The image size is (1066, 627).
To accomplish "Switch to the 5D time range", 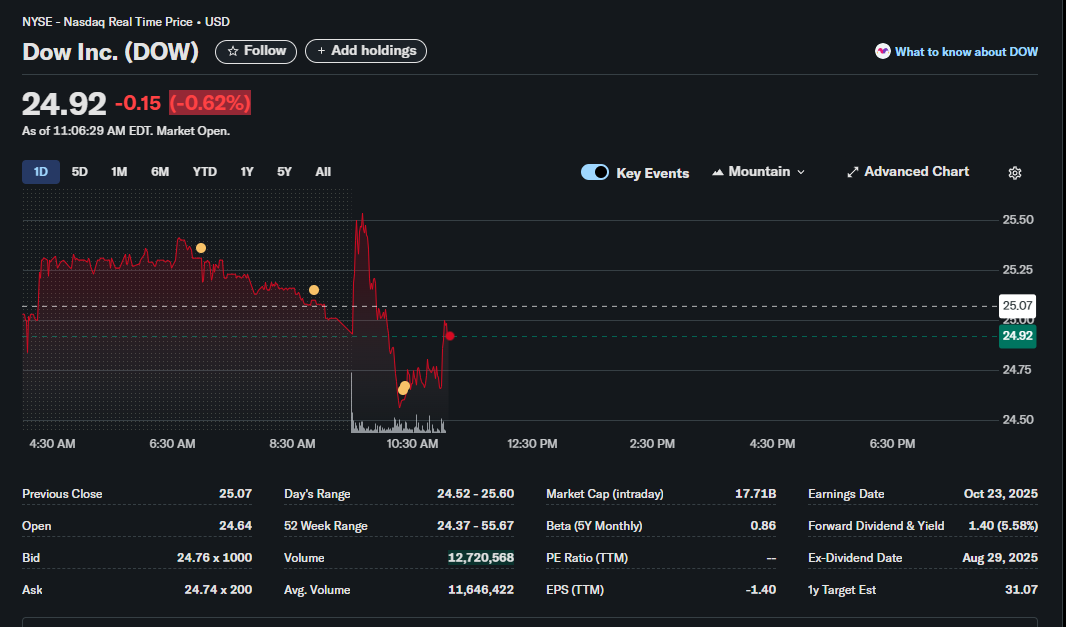I will point(80,172).
